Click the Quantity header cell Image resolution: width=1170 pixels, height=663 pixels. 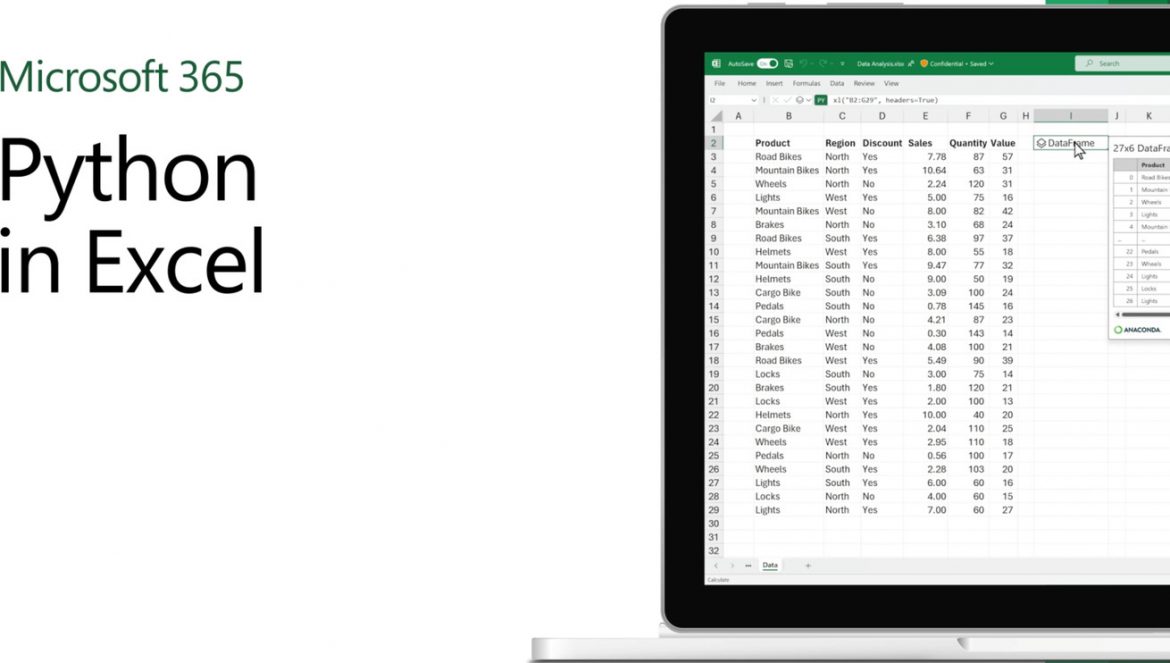(x=968, y=143)
